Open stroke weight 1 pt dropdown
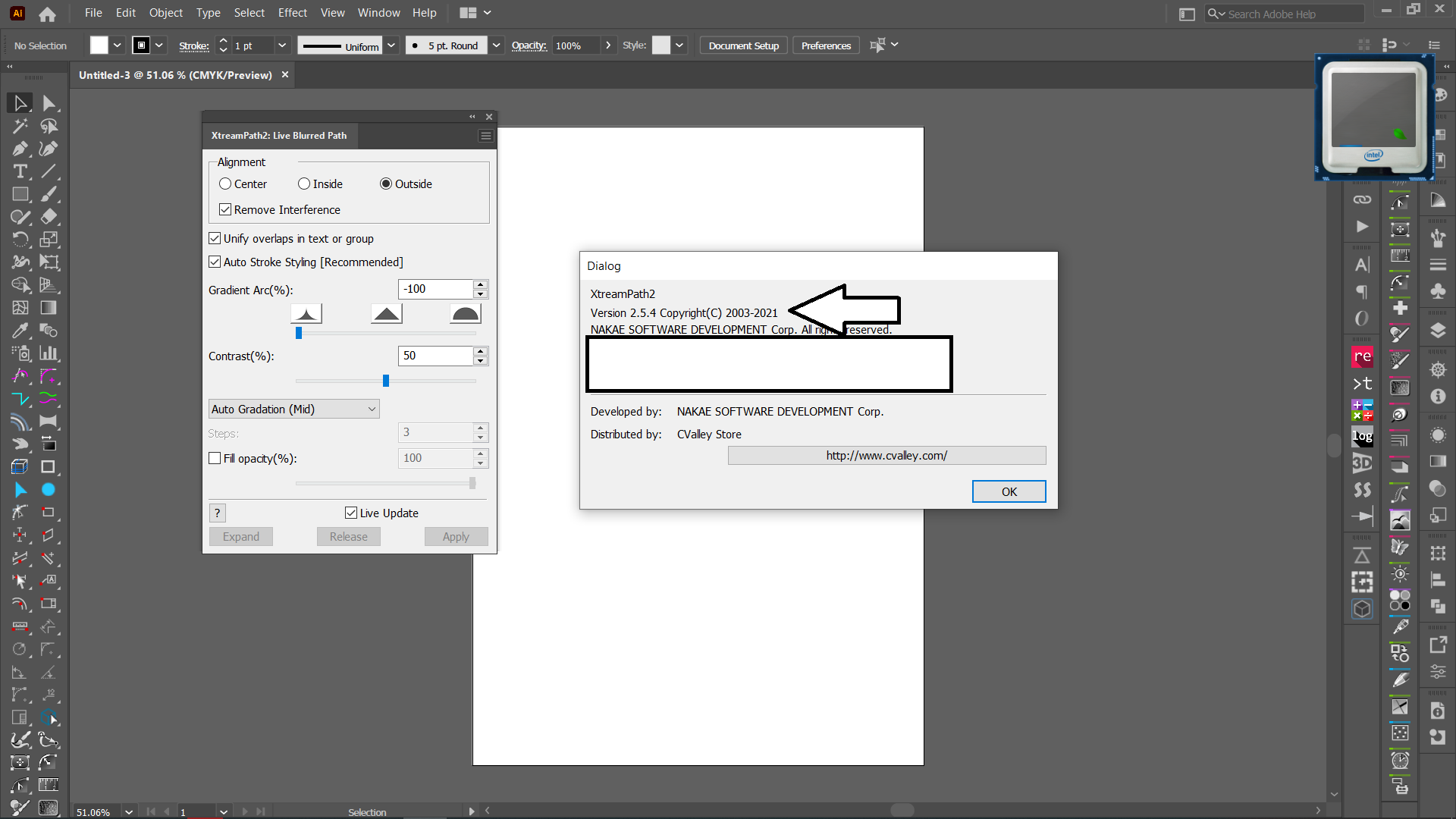This screenshot has width=1456, height=819. click(x=282, y=45)
